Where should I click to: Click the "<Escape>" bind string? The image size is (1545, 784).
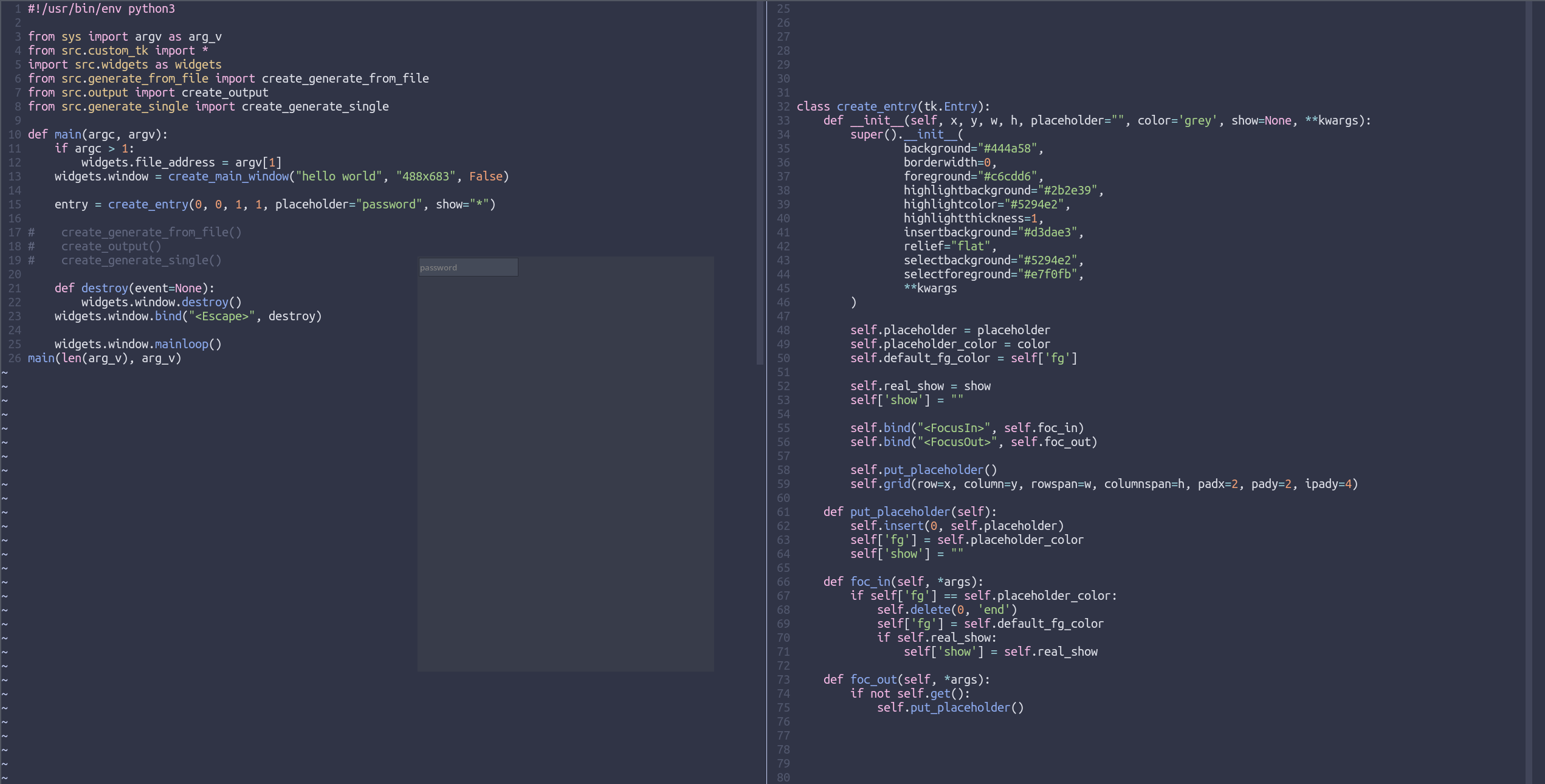(221, 316)
